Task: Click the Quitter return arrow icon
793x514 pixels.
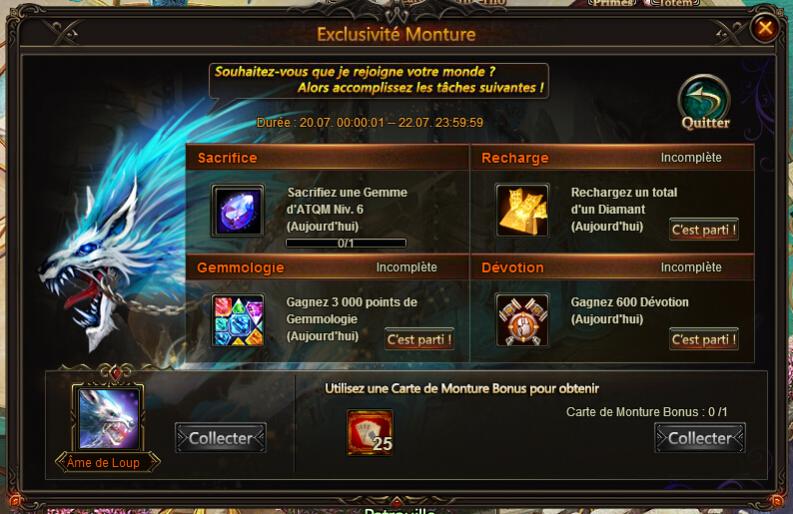Action: click(704, 97)
